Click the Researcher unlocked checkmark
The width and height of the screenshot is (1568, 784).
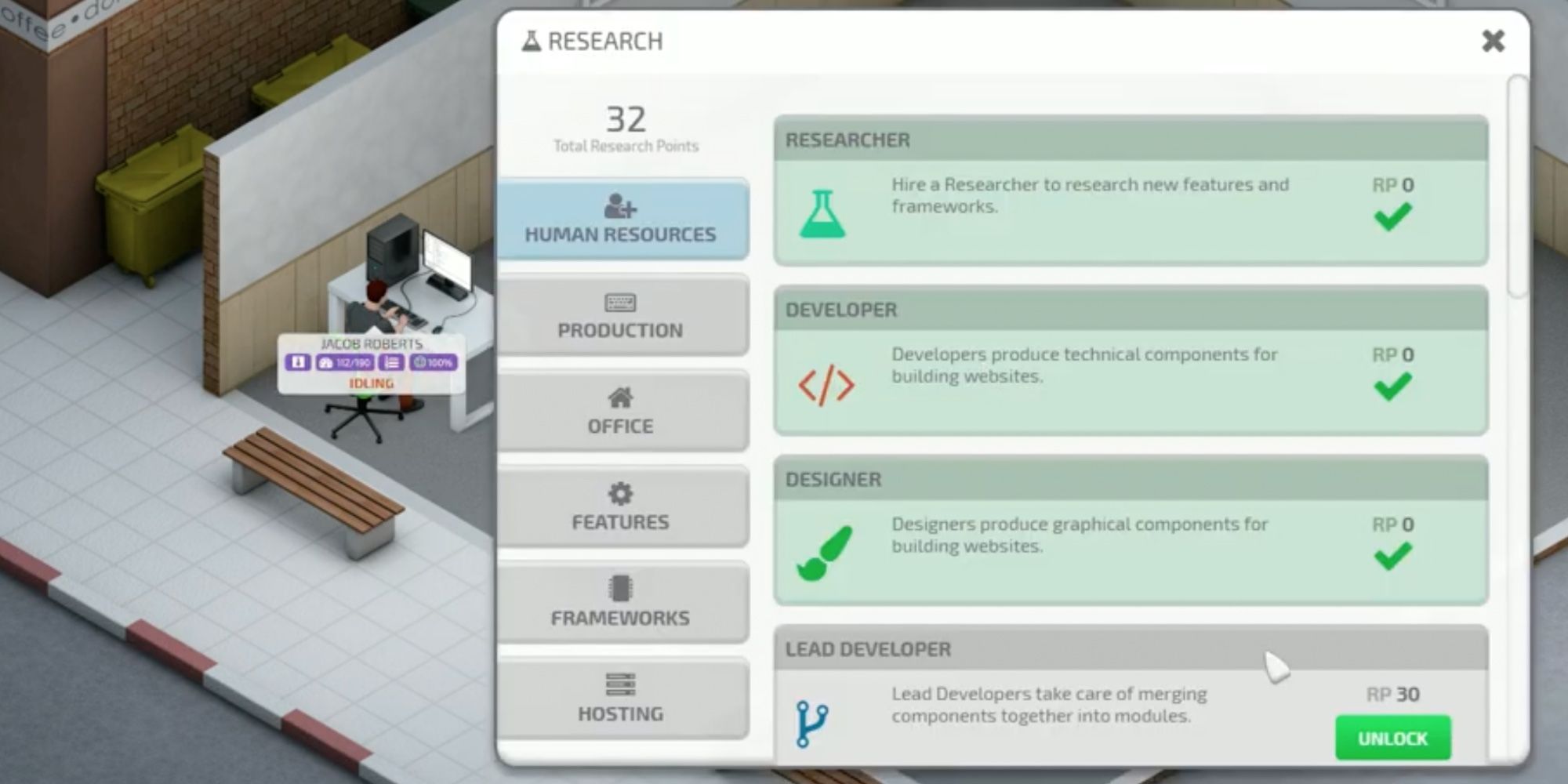click(x=1393, y=216)
